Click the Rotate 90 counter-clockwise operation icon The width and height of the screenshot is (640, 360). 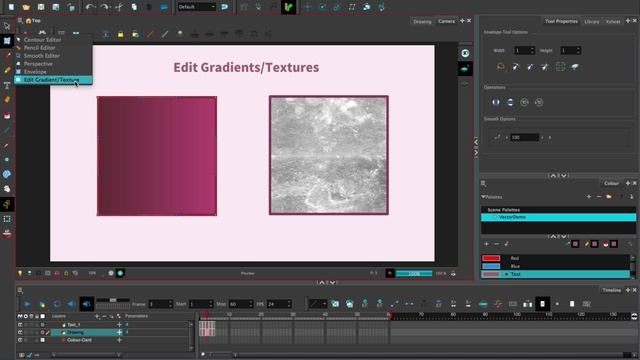539,102
